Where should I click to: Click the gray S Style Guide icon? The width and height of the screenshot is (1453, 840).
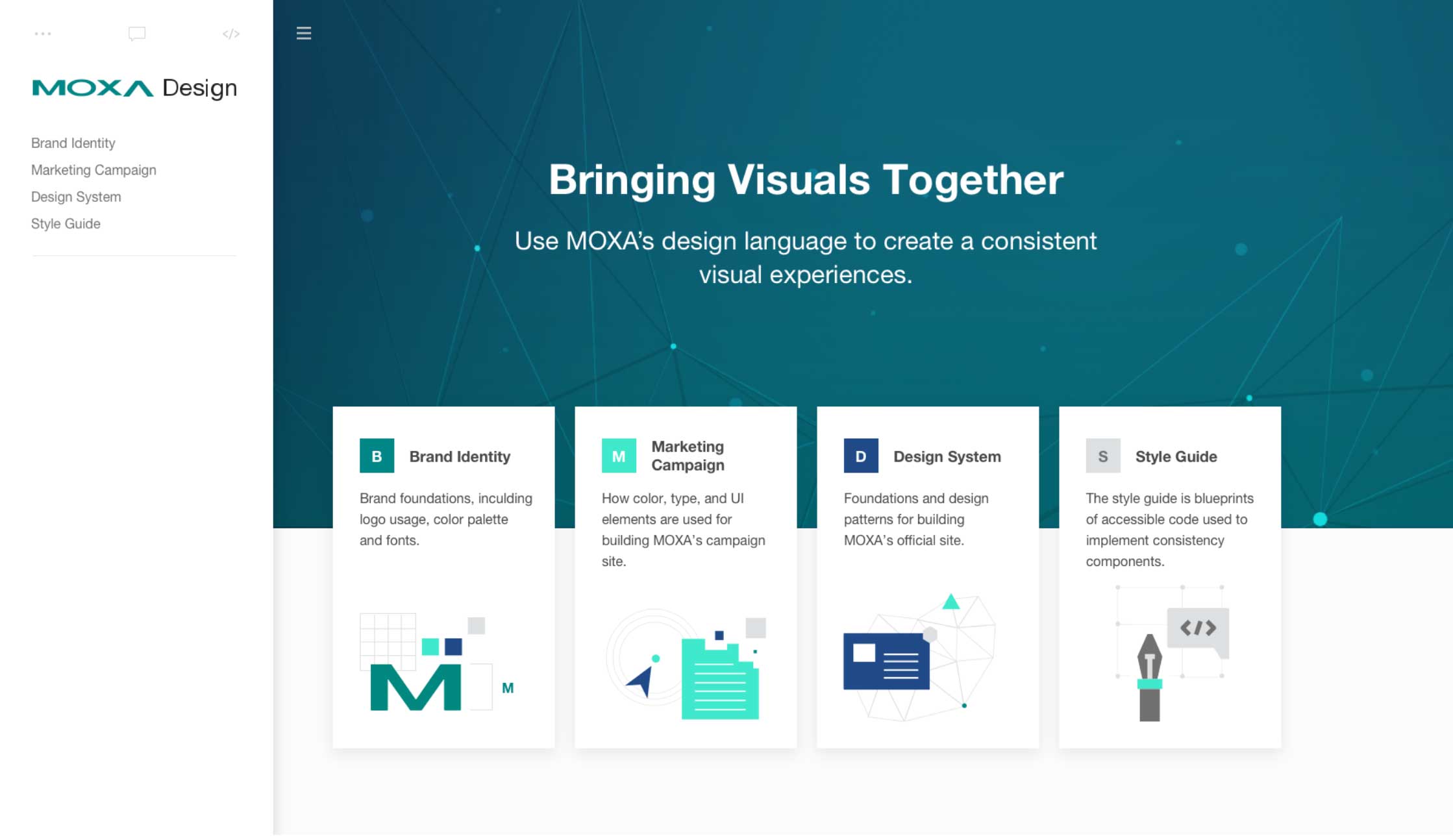coord(1102,455)
